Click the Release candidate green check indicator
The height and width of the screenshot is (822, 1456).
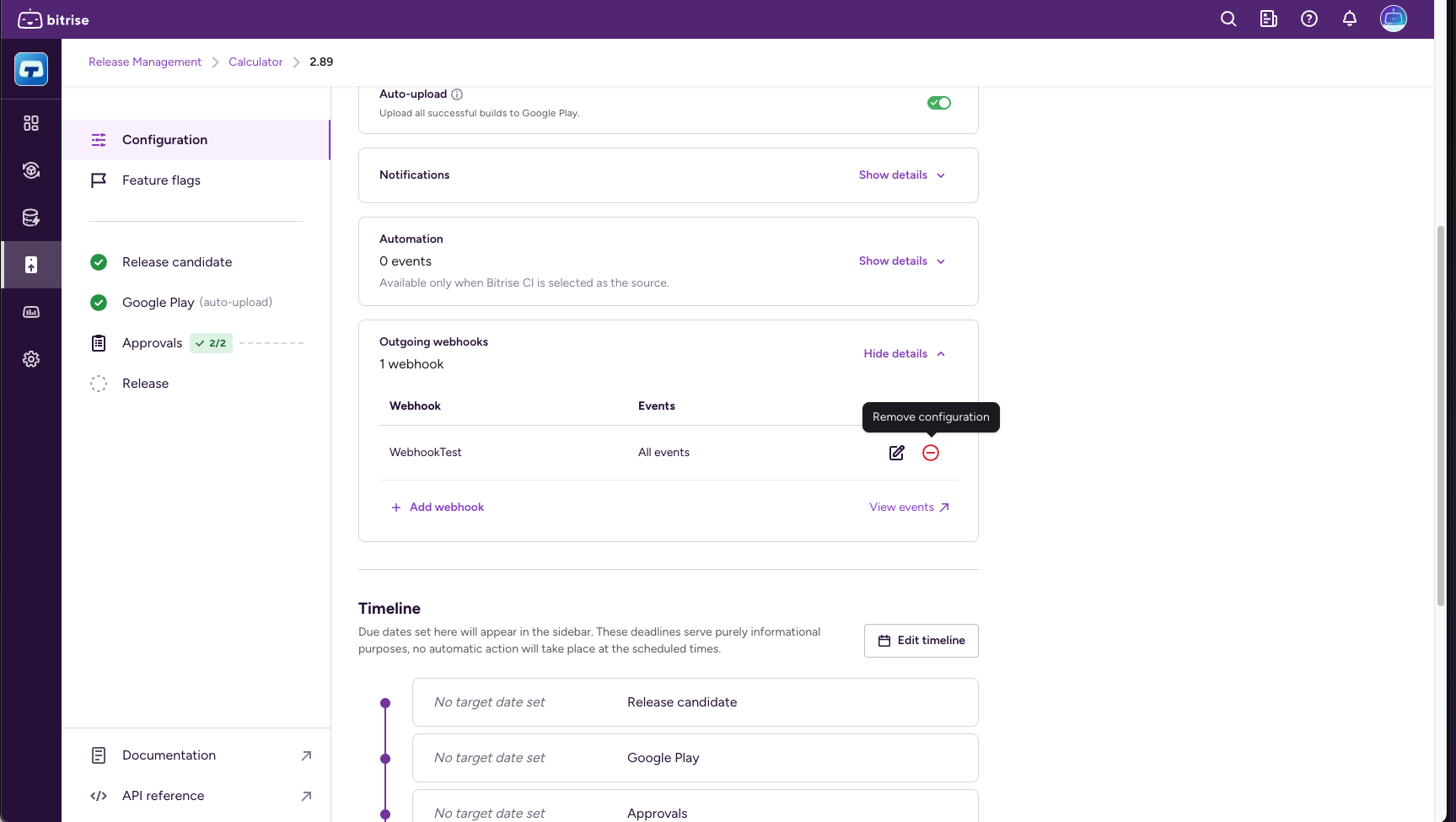[99, 262]
